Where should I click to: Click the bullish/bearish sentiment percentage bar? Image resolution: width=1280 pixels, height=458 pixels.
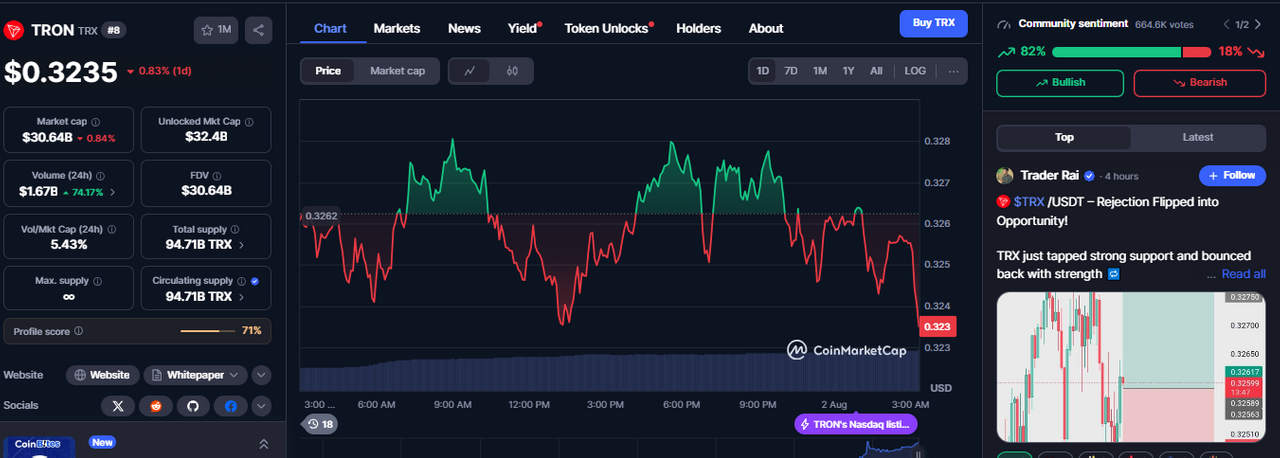pos(1131,51)
